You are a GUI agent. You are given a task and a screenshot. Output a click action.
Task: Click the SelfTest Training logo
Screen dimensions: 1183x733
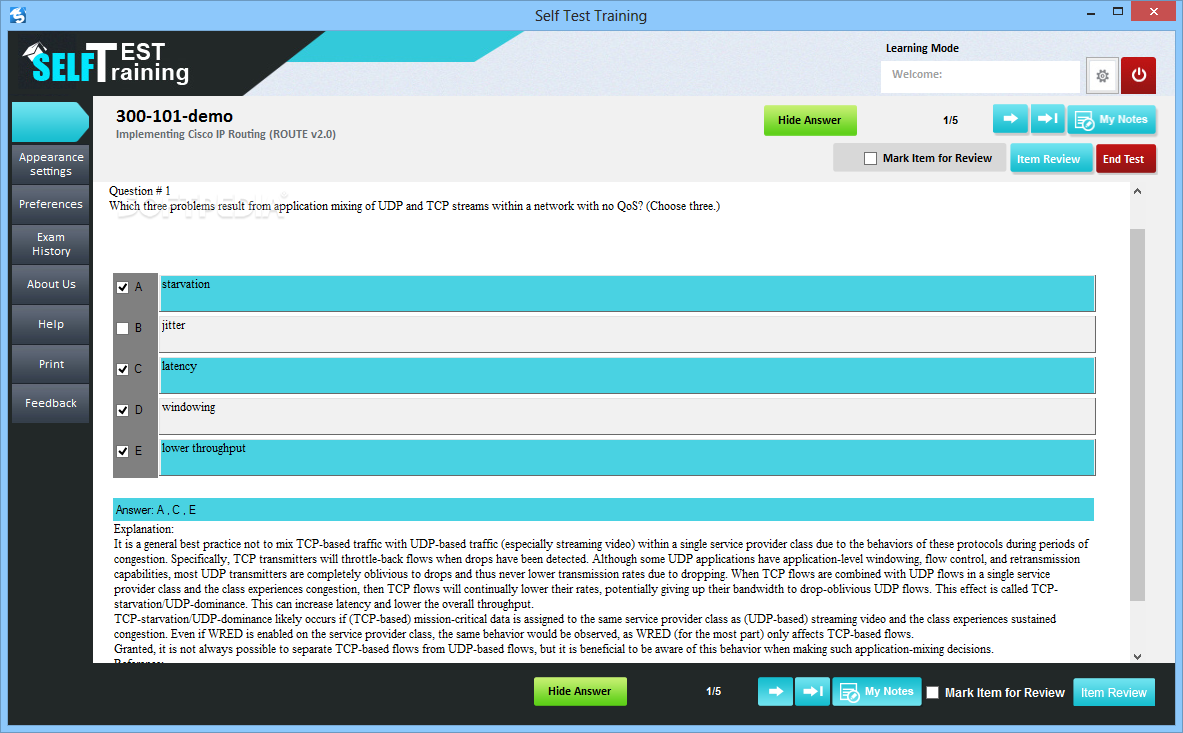(x=106, y=63)
